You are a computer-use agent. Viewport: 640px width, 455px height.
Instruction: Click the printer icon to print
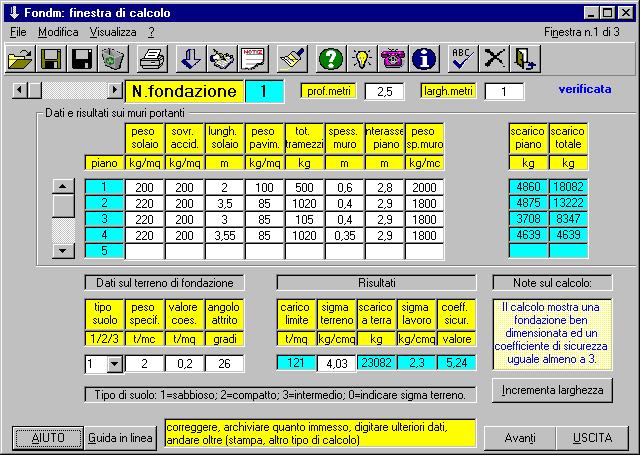[x=152, y=59]
